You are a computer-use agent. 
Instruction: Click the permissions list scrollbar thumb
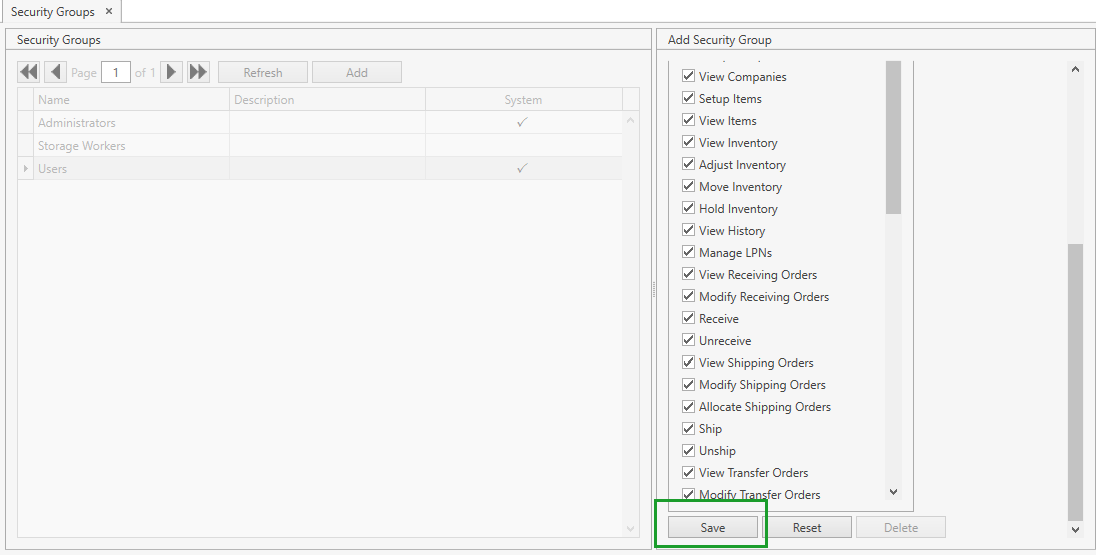coord(893,137)
